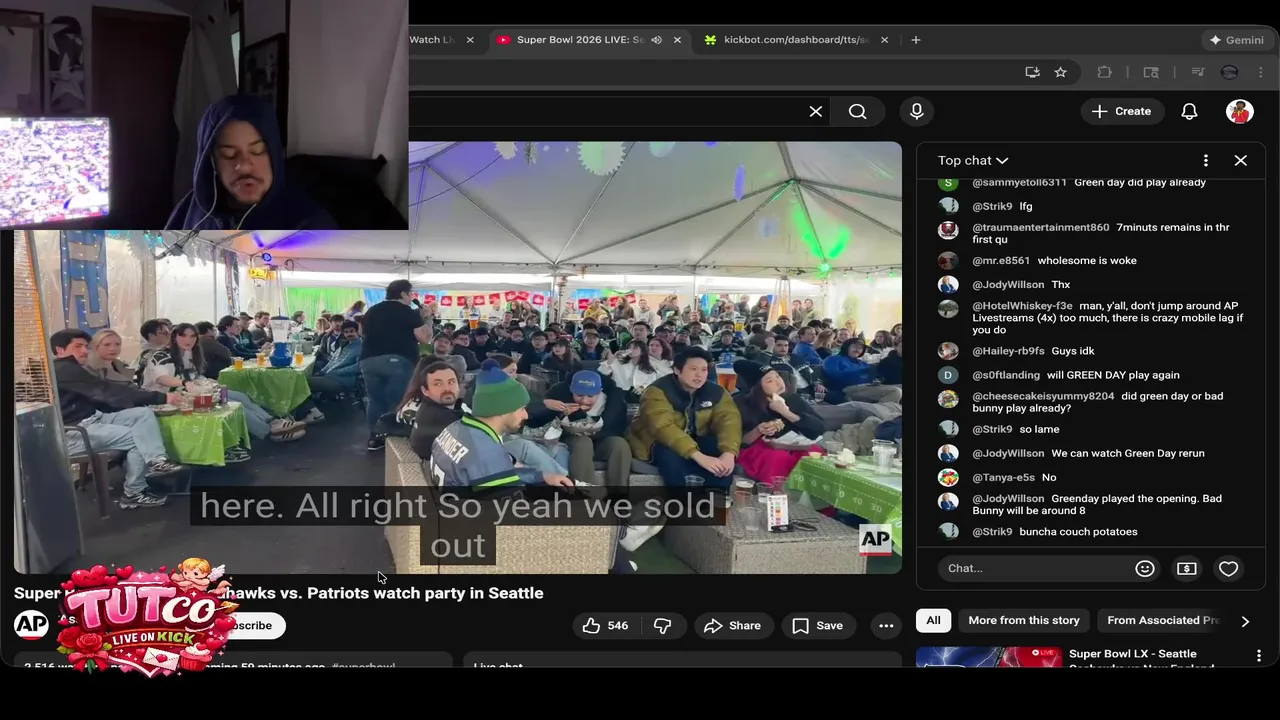
Task: Open the browser profile avatar
Action: 1230,72
